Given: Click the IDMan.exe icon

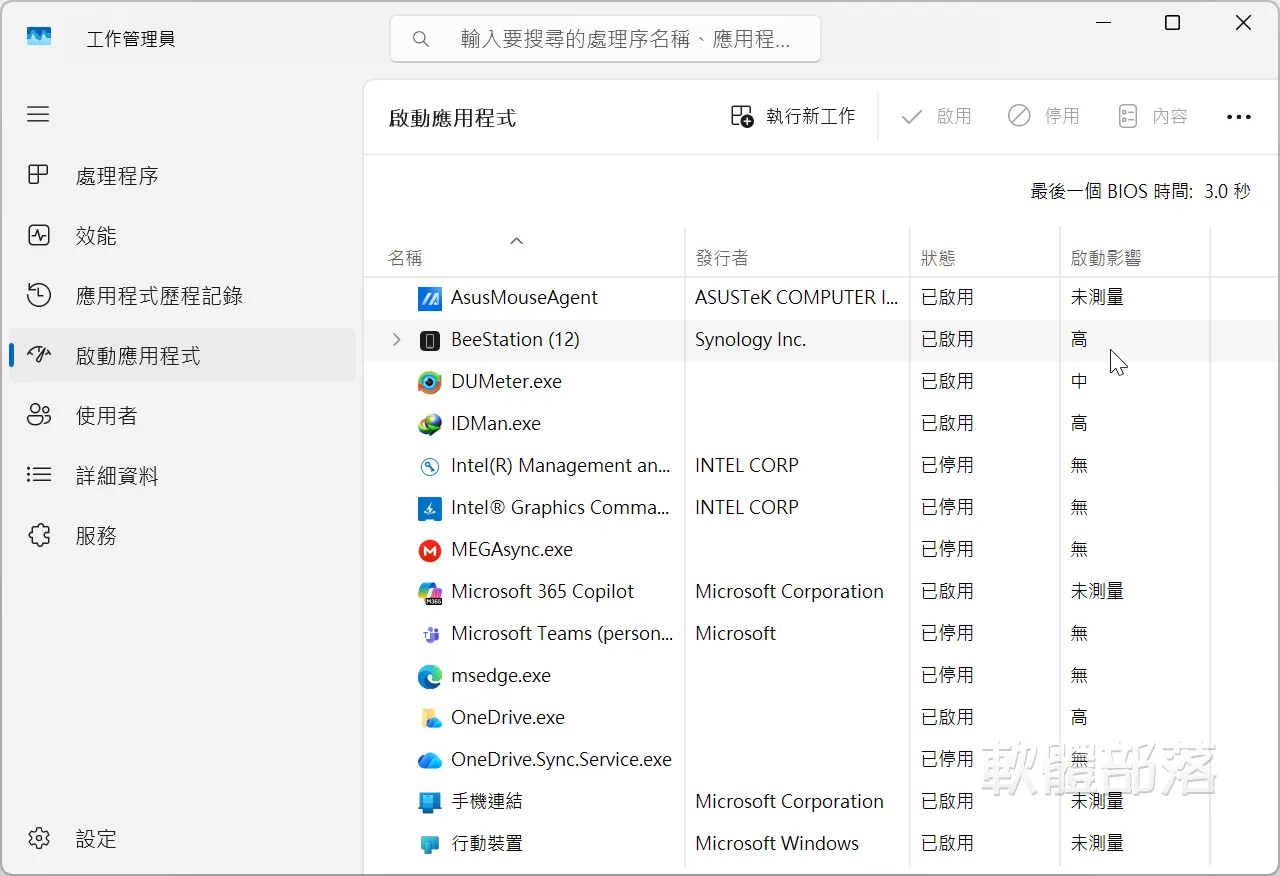Looking at the screenshot, I should click(x=429, y=424).
